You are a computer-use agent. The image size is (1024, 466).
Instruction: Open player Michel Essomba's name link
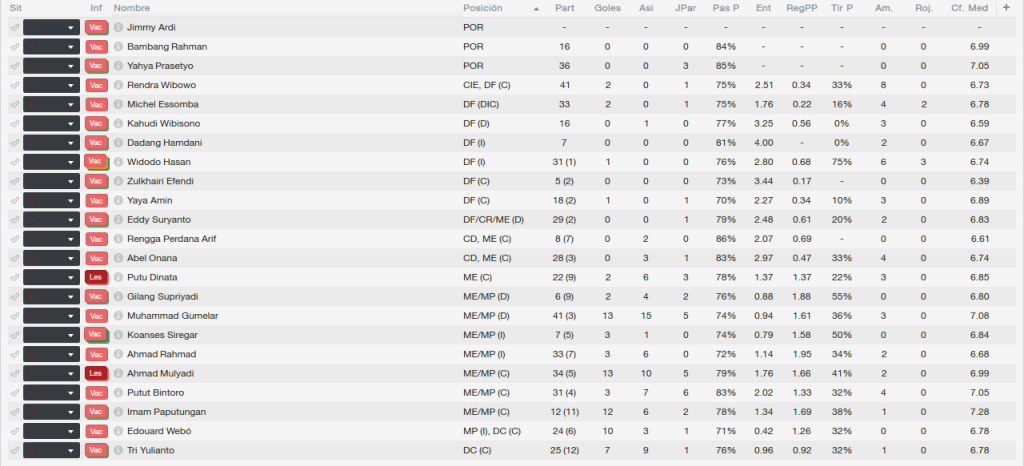tap(163, 104)
